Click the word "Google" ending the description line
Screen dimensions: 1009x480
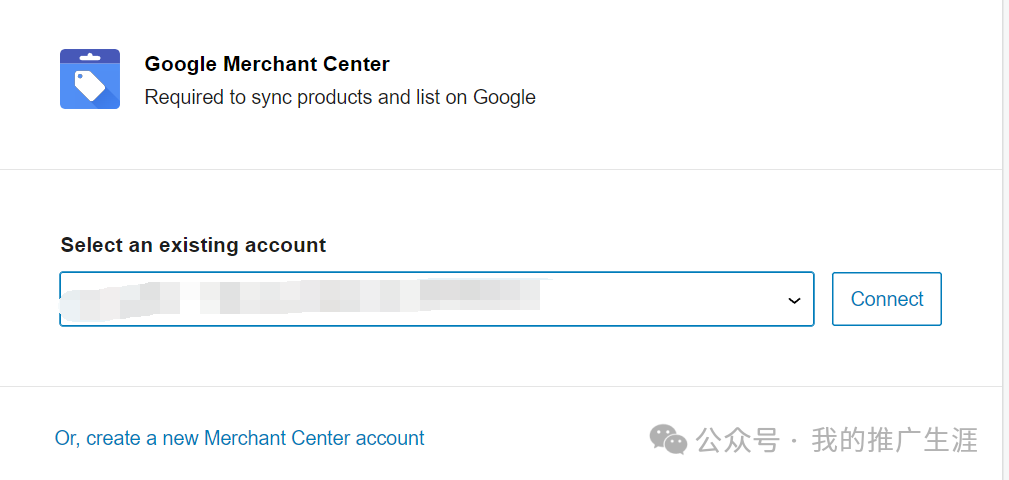click(x=504, y=97)
